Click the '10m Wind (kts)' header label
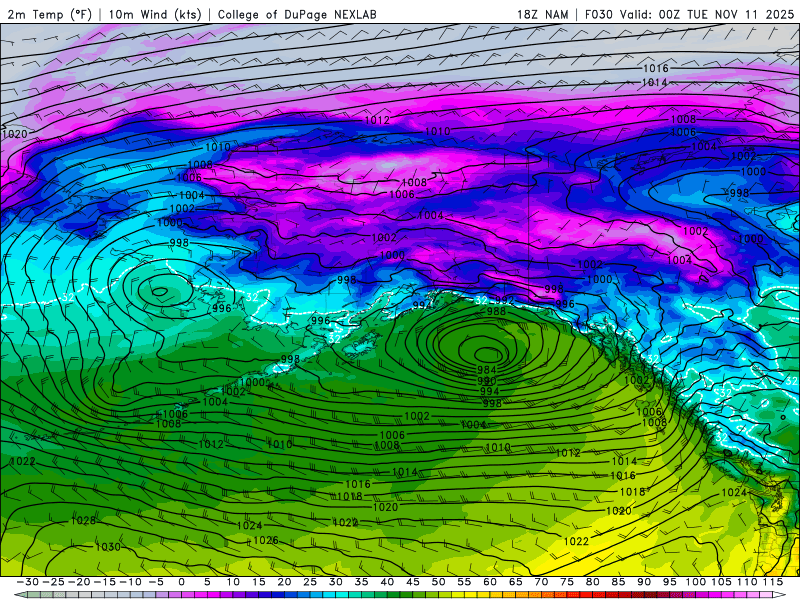Viewport: 800px width, 600px height. 155,14
